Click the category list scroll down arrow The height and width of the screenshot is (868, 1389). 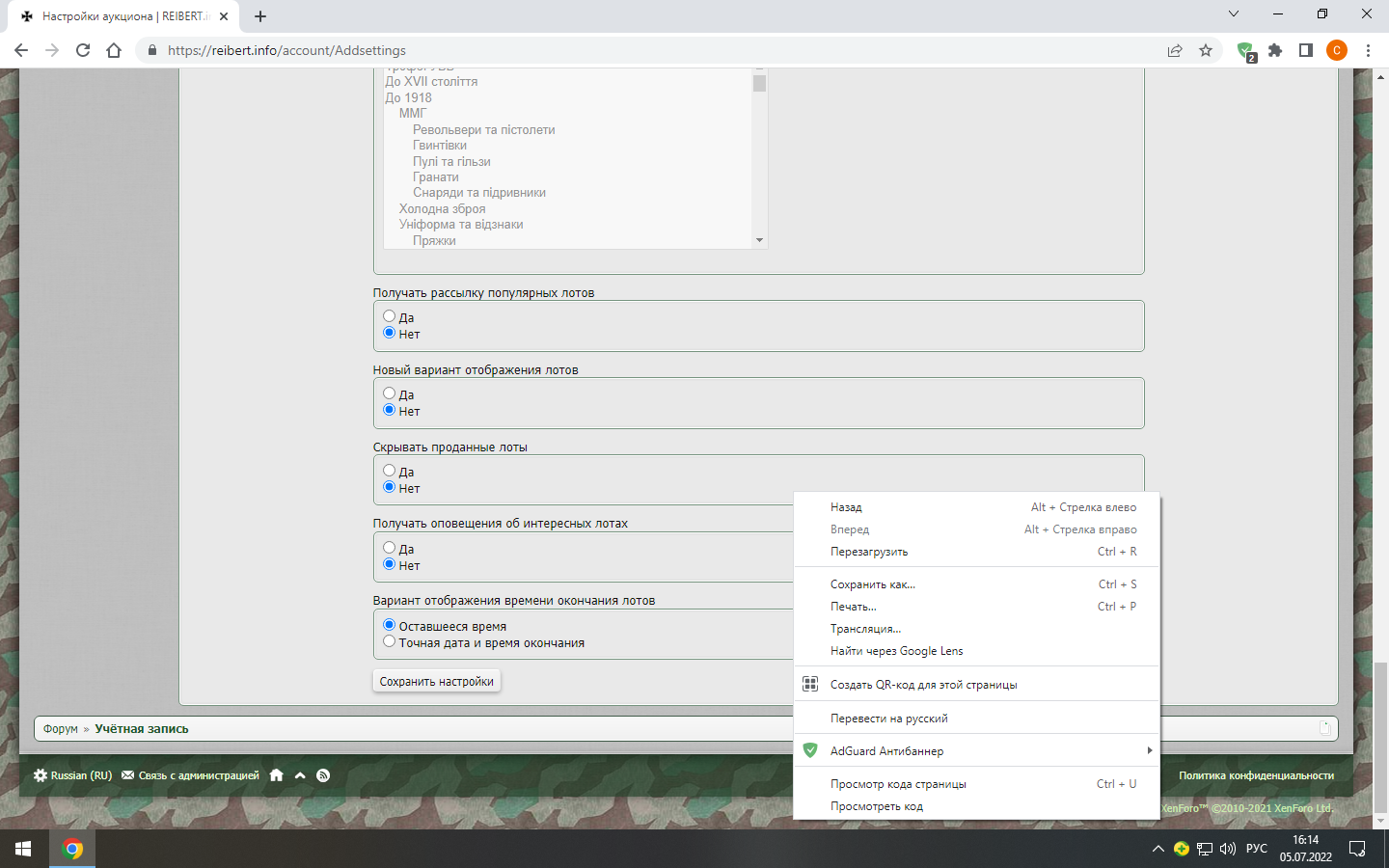759,240
